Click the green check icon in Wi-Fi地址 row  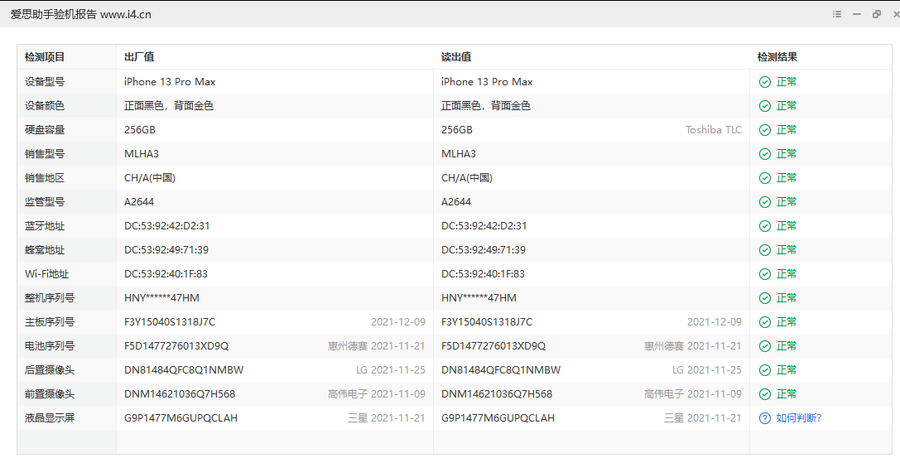coord(765,274)
